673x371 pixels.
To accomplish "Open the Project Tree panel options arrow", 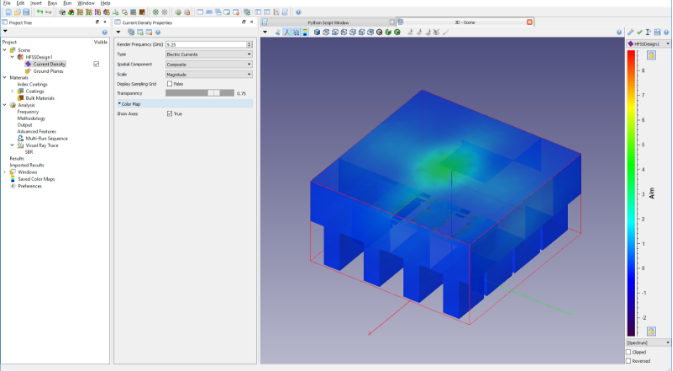I will coord(5,31).
